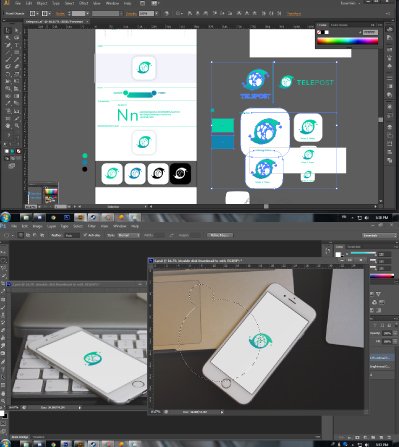This screenshot has width=399, height=447.
Task: Open Opacity dropdown arrow in Illustrator
Action: click(x=156, y=13)
